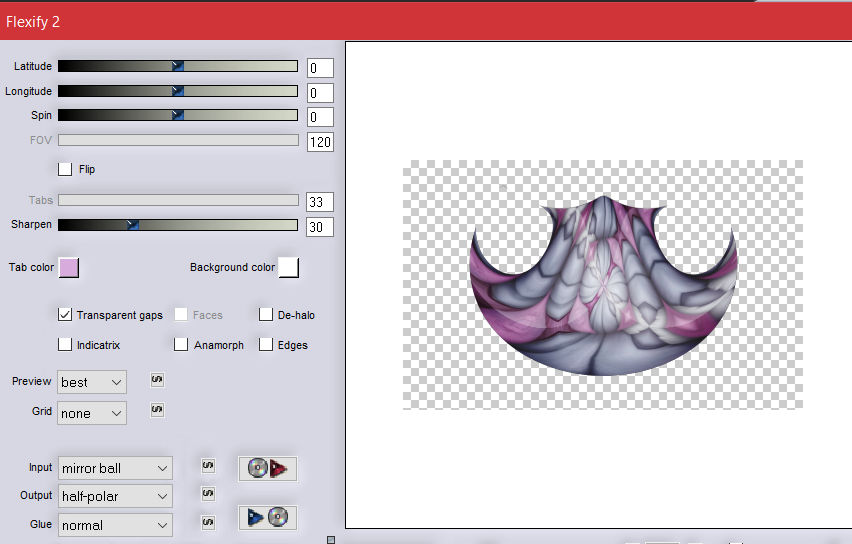Click the disc-and-red-arrow button beside Input
Viewport: 852px width, 544px height.
click(x=267, y=468)
